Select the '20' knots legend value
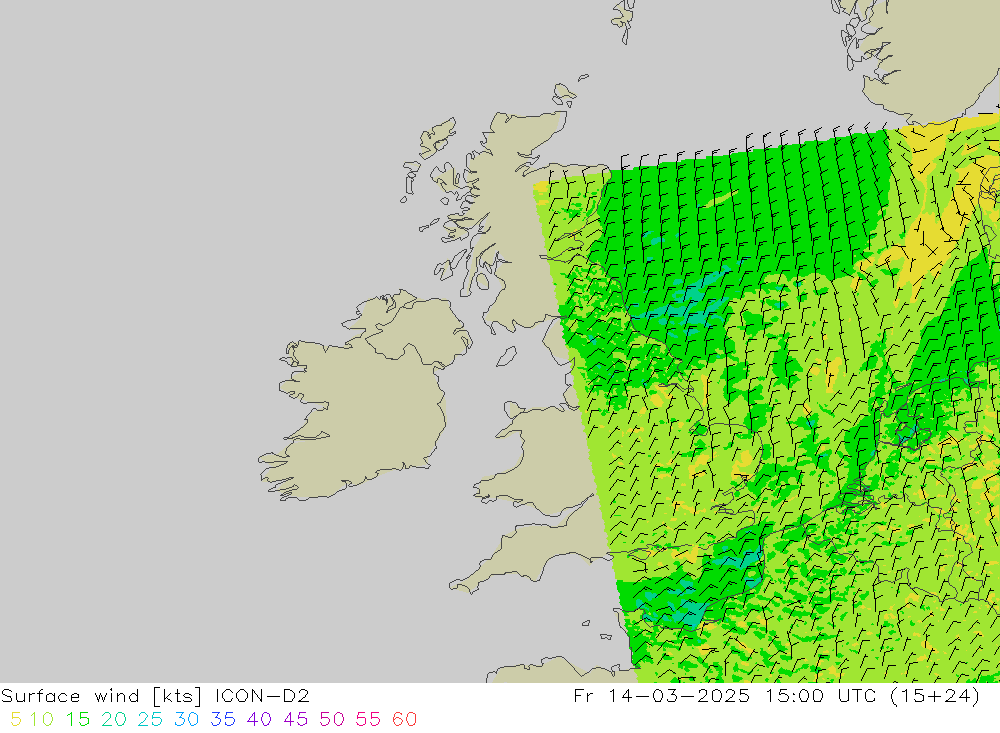The image size is (1000, 733). pos(114,719)
